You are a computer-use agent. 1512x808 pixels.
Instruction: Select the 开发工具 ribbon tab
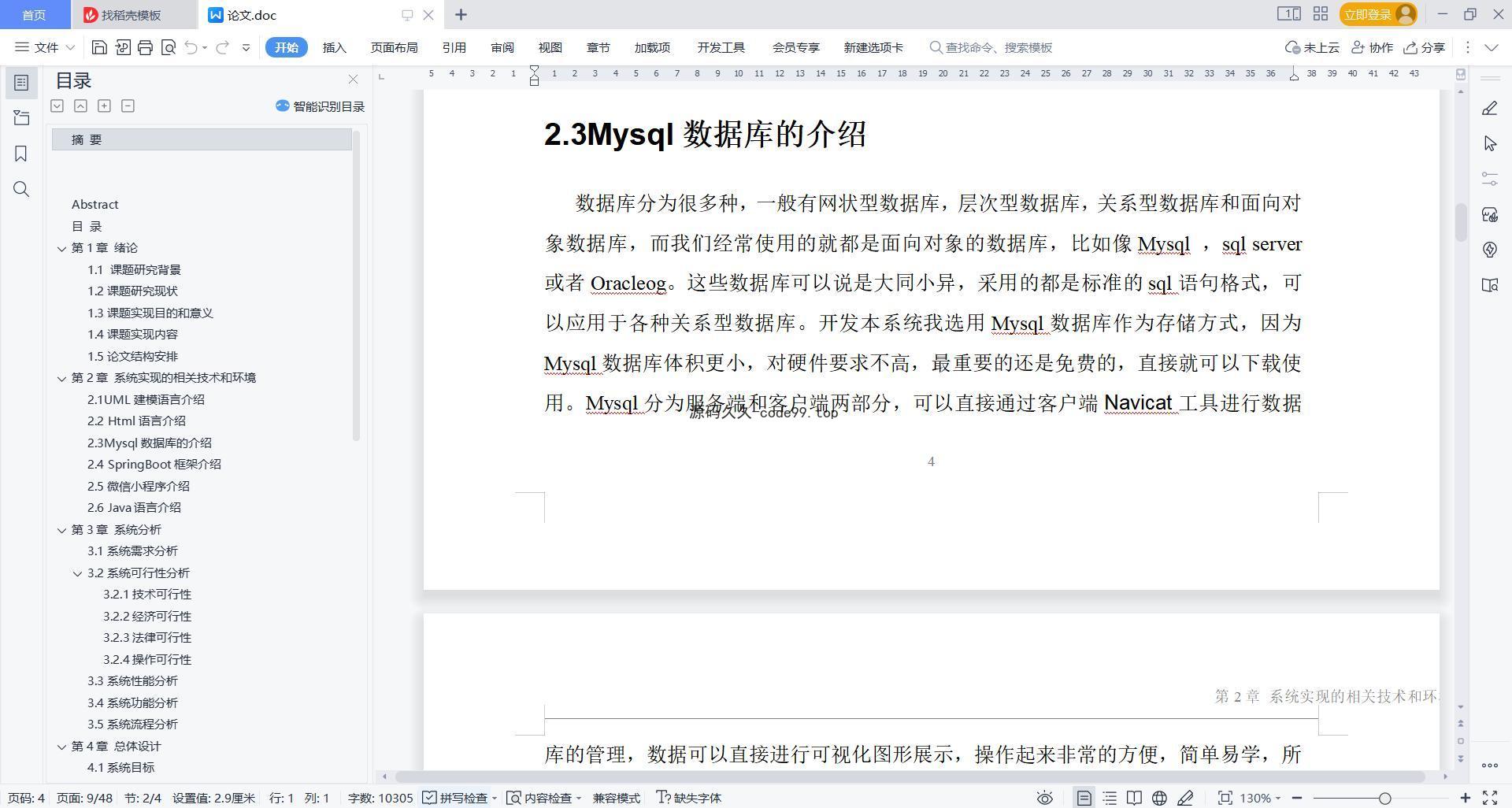721,47
